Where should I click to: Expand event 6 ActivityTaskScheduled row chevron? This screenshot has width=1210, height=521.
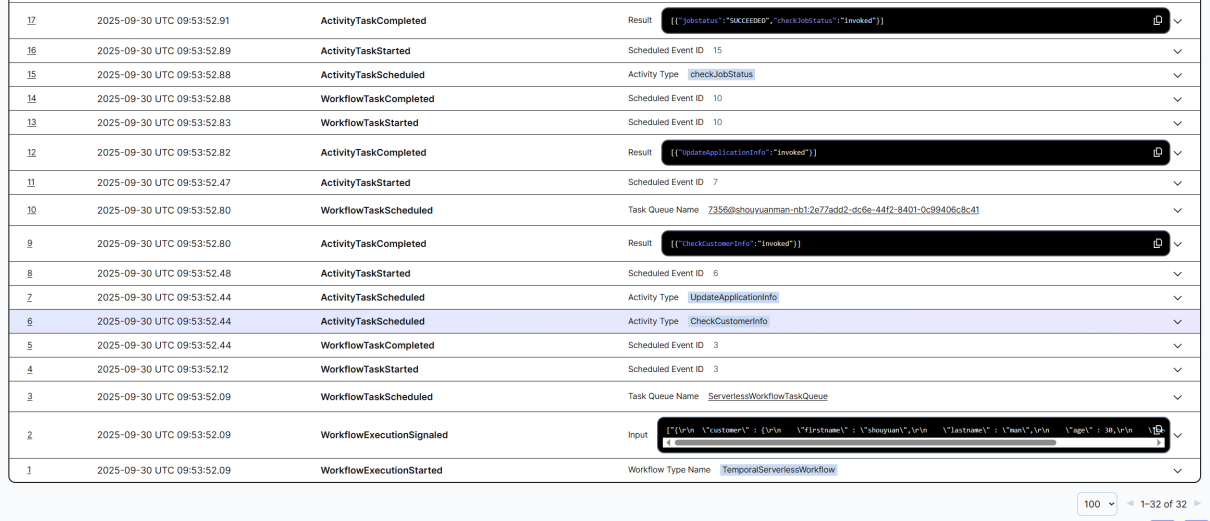click(x=1177, y=322)
